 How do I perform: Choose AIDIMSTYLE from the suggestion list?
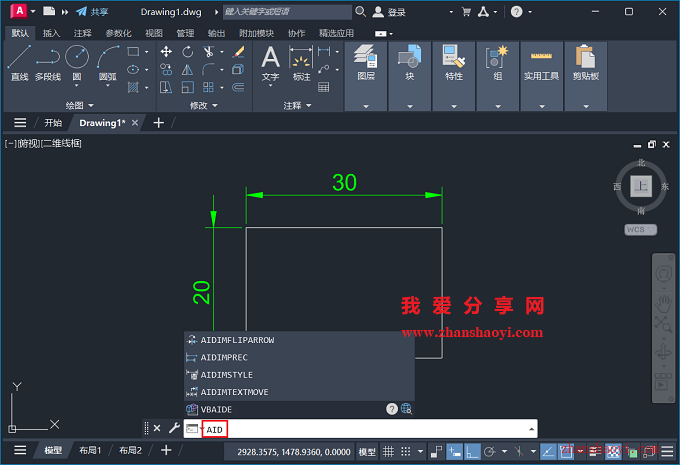(299, 375)
